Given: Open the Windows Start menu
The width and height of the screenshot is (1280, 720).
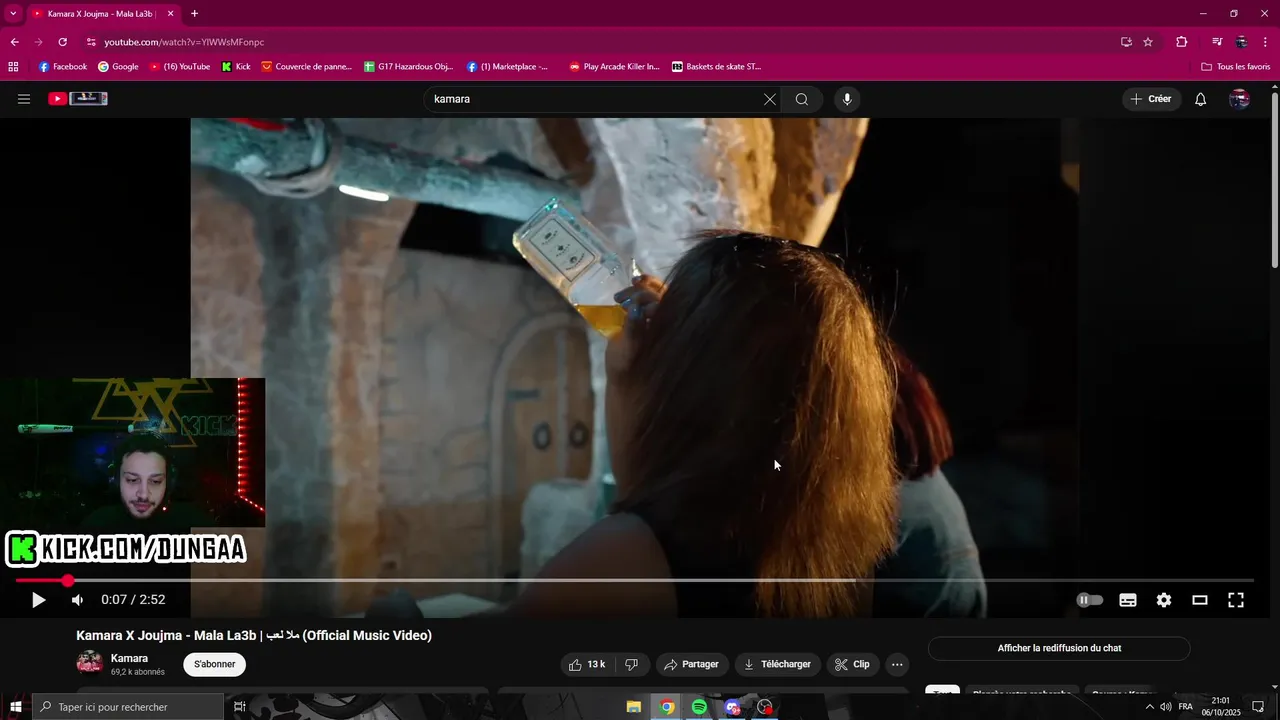Looking at the screenshot, I should tap(15, 707).
